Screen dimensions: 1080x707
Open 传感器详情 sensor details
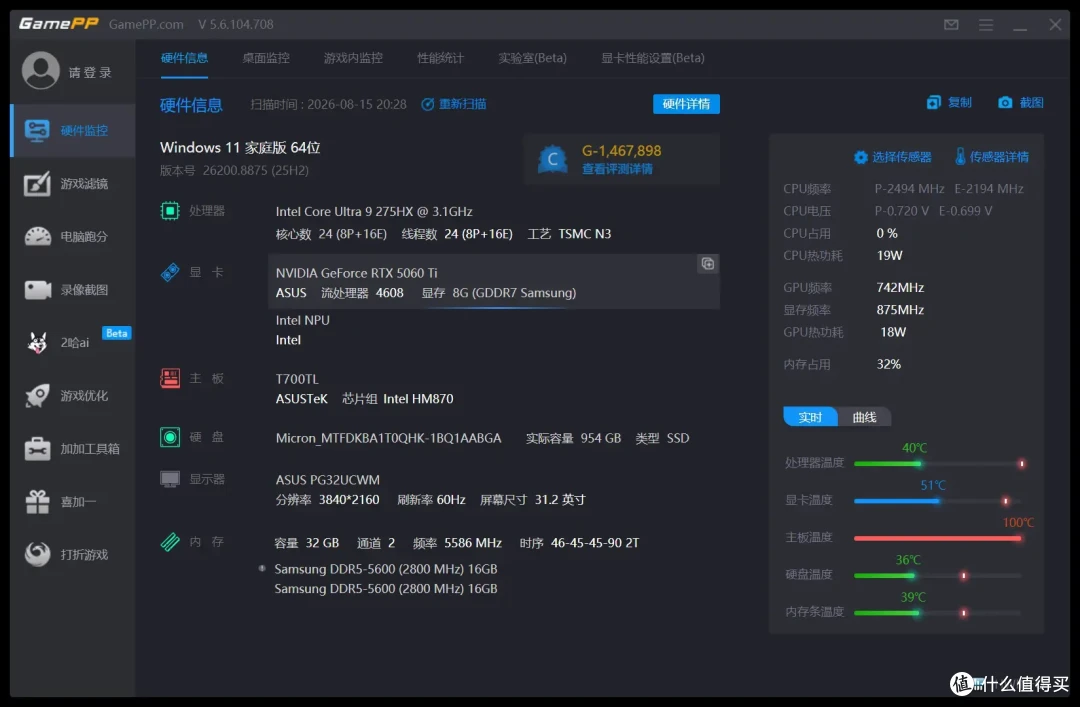[x=992, y=157]
